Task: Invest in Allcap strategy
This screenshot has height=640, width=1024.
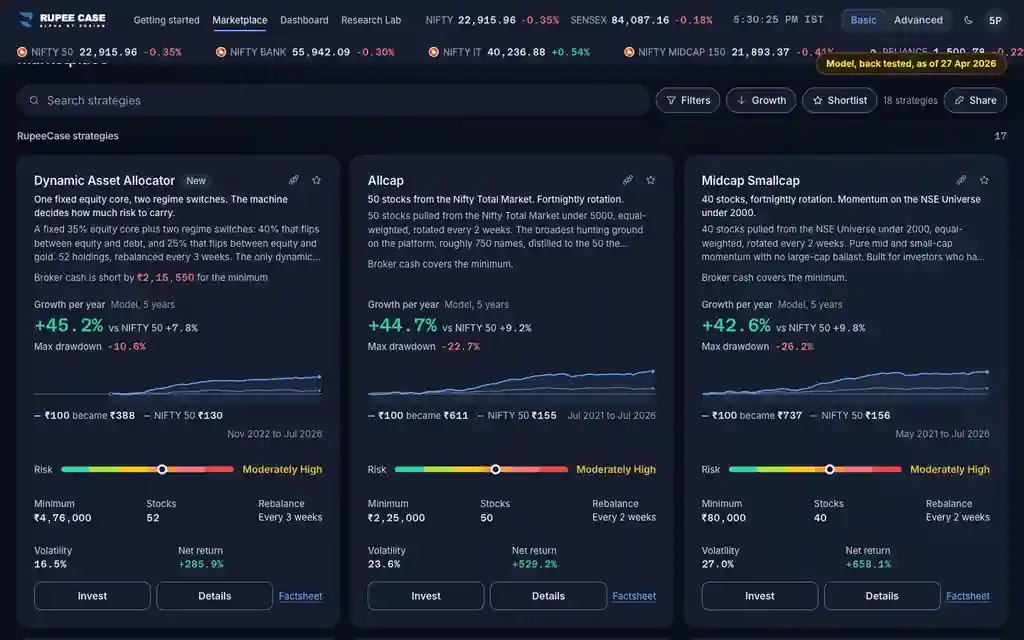Action: coord(426,596)
